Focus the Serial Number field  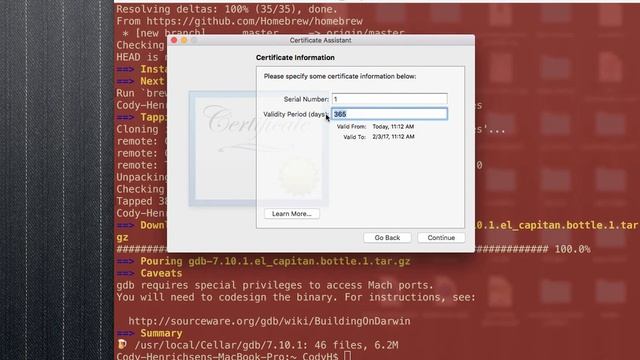click(389, 99)
